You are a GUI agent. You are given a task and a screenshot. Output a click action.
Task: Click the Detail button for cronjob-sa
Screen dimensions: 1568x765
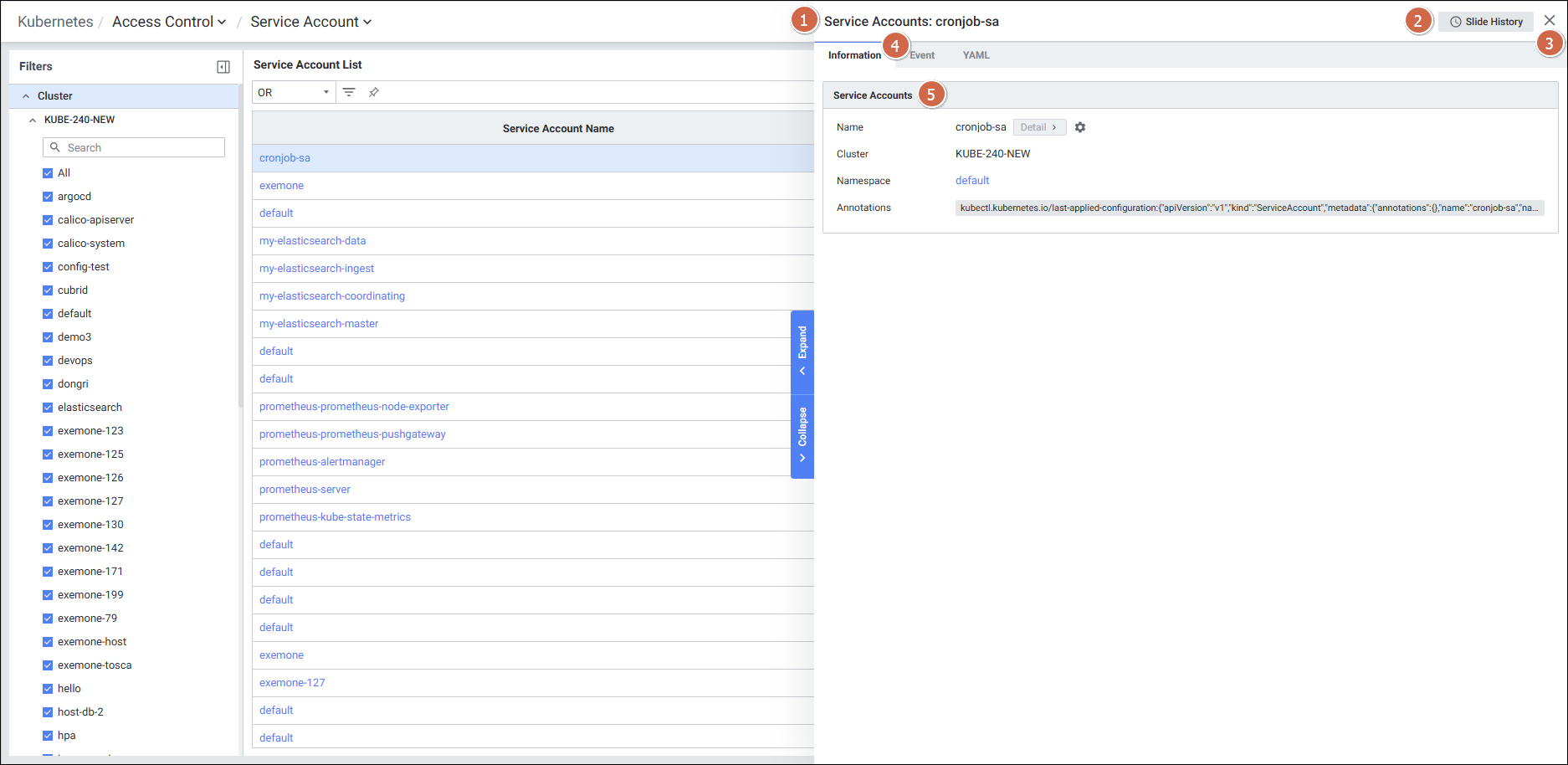[x=1039, y=127]
